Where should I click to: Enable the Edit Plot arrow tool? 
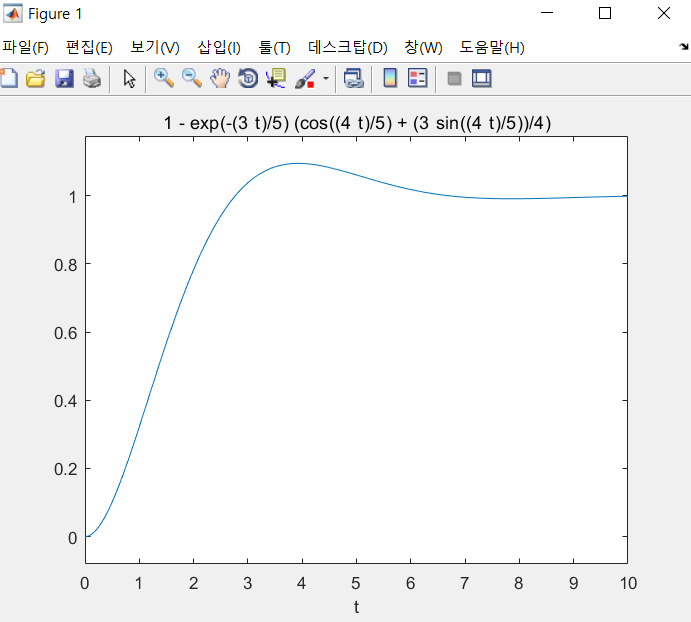(129, 79)
